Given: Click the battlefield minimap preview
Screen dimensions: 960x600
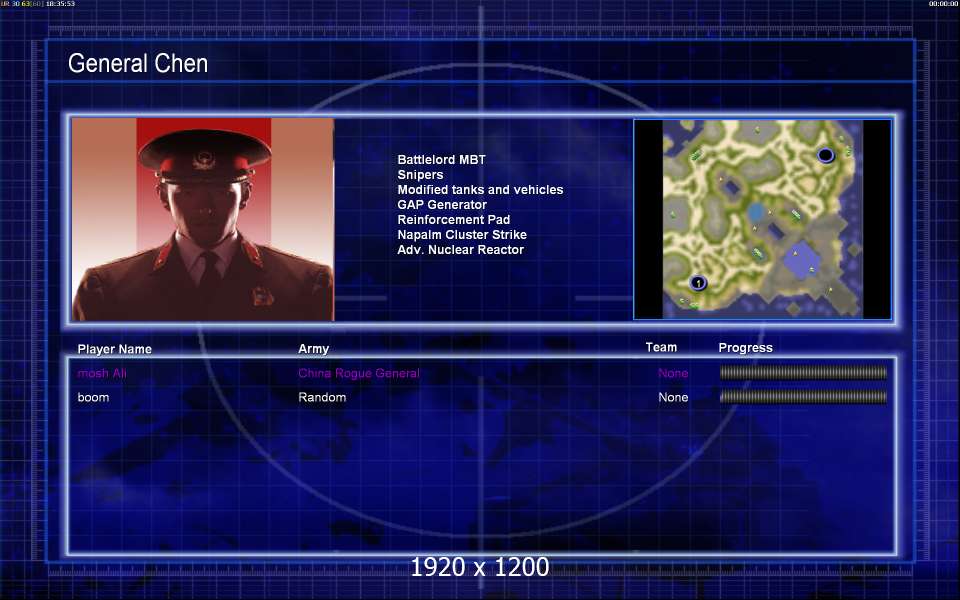Looking at the screenshot, I should point(762,219).
